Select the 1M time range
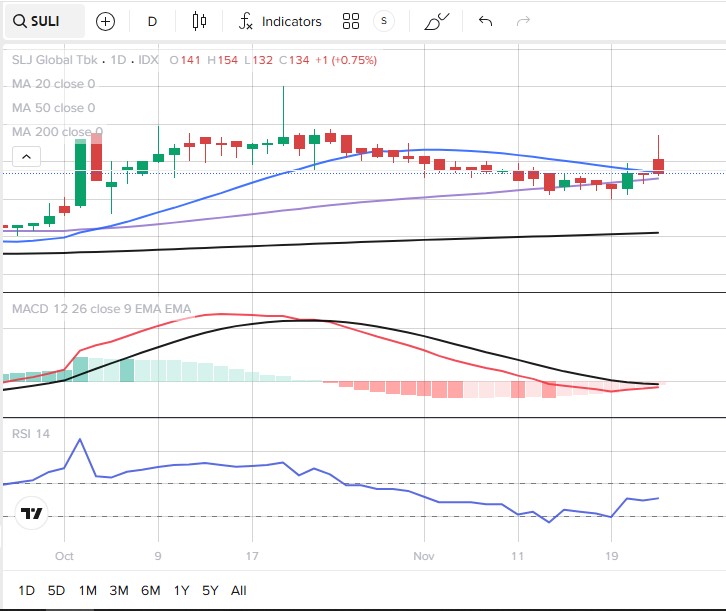The height and width of the screenshot is (611, 726). click(x=88, y=590)
